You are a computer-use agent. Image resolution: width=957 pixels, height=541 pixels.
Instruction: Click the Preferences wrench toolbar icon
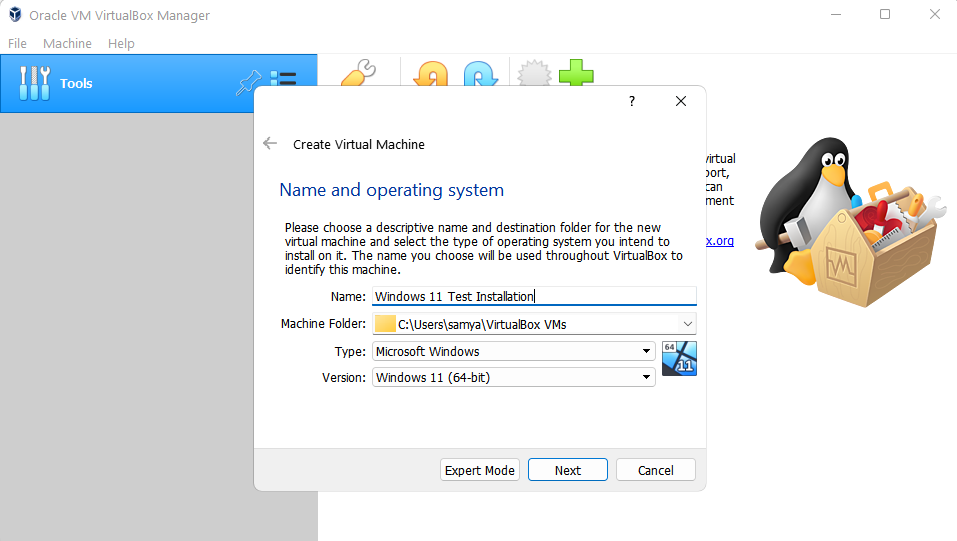pyautogui.click(x=358, y=73)
